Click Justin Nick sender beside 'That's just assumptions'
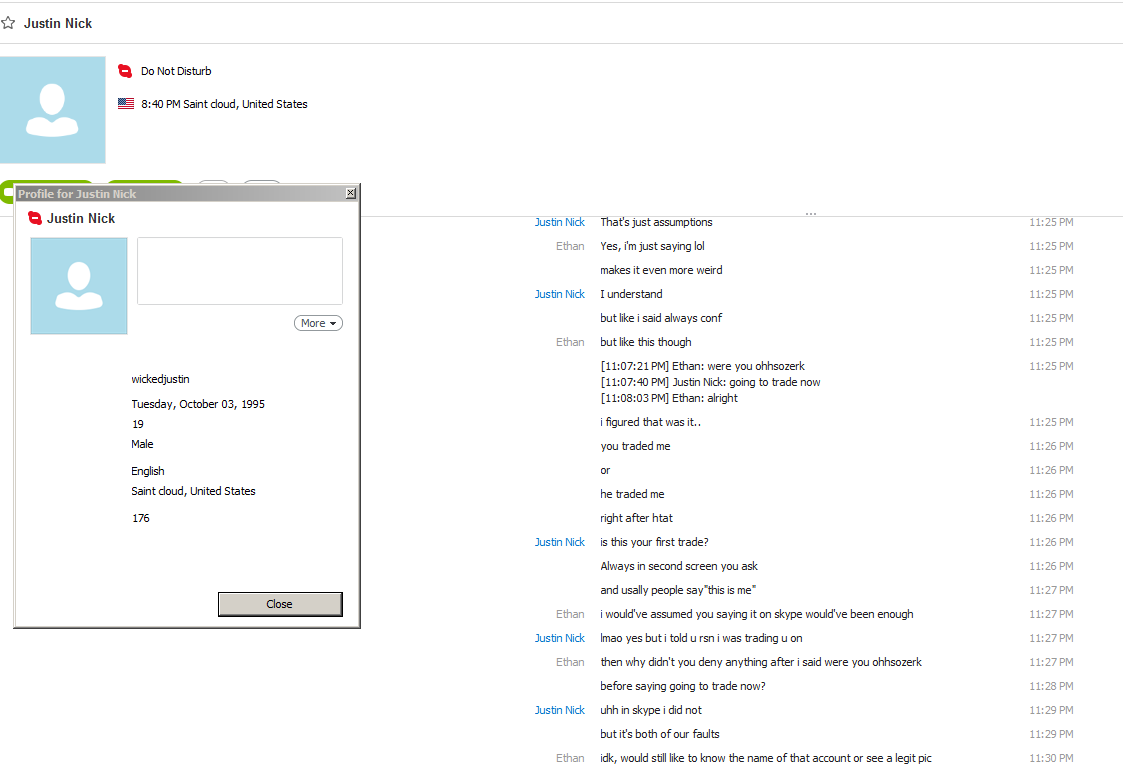Screen dimensions: 1123x774 [x=559, y=222]
